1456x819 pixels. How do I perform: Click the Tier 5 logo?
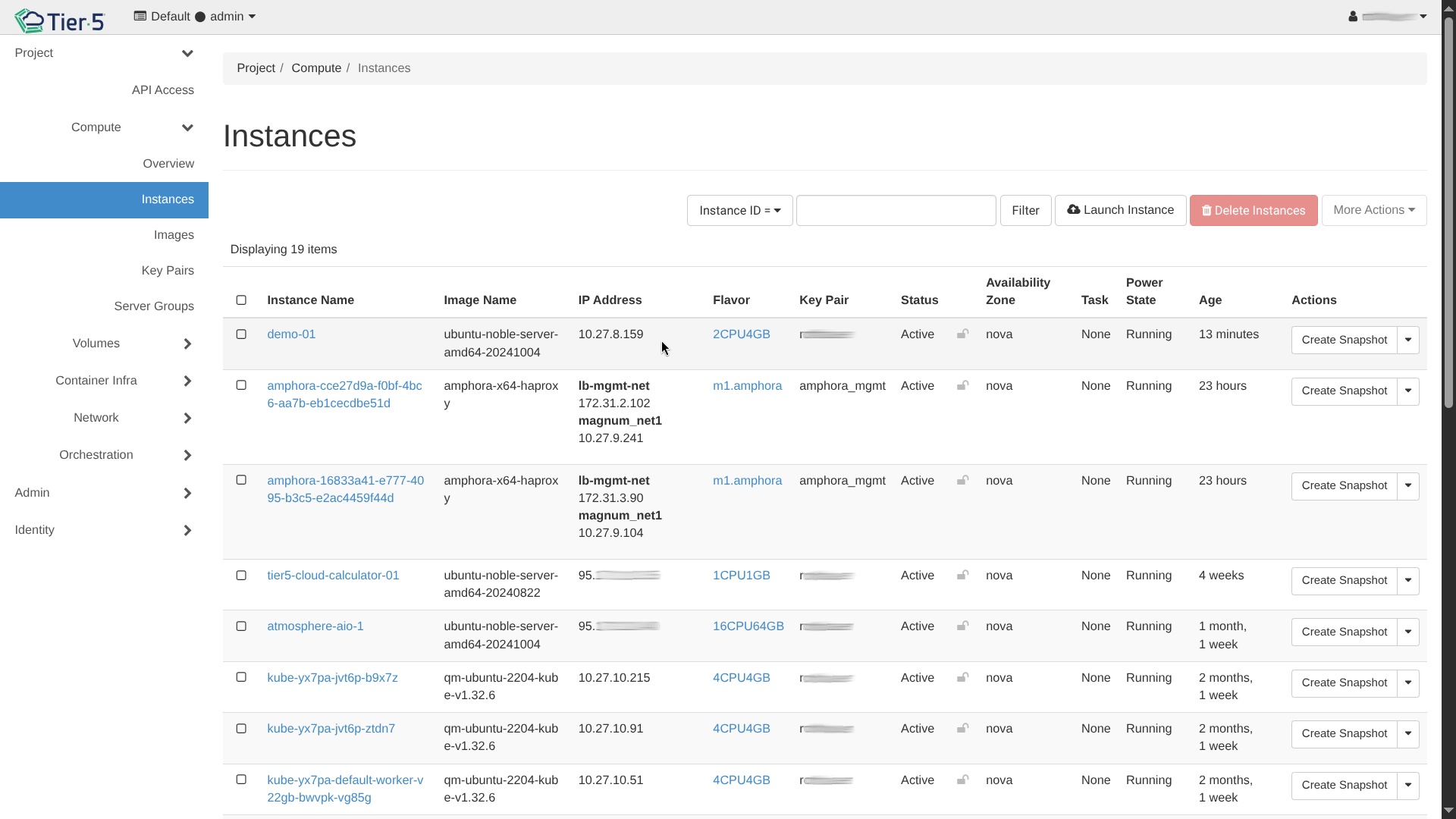pos(59,20)
